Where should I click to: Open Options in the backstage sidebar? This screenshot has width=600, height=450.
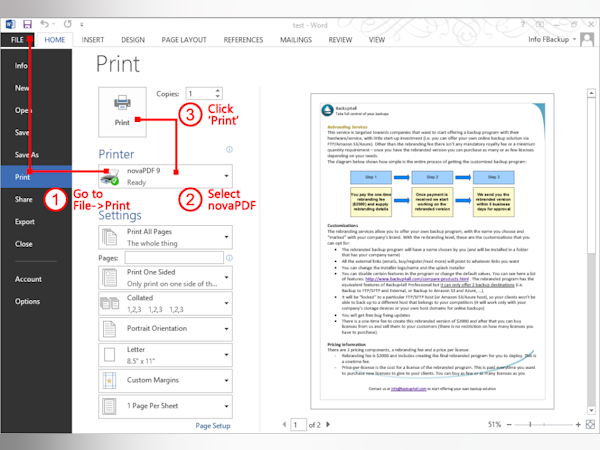pos(36,301)
